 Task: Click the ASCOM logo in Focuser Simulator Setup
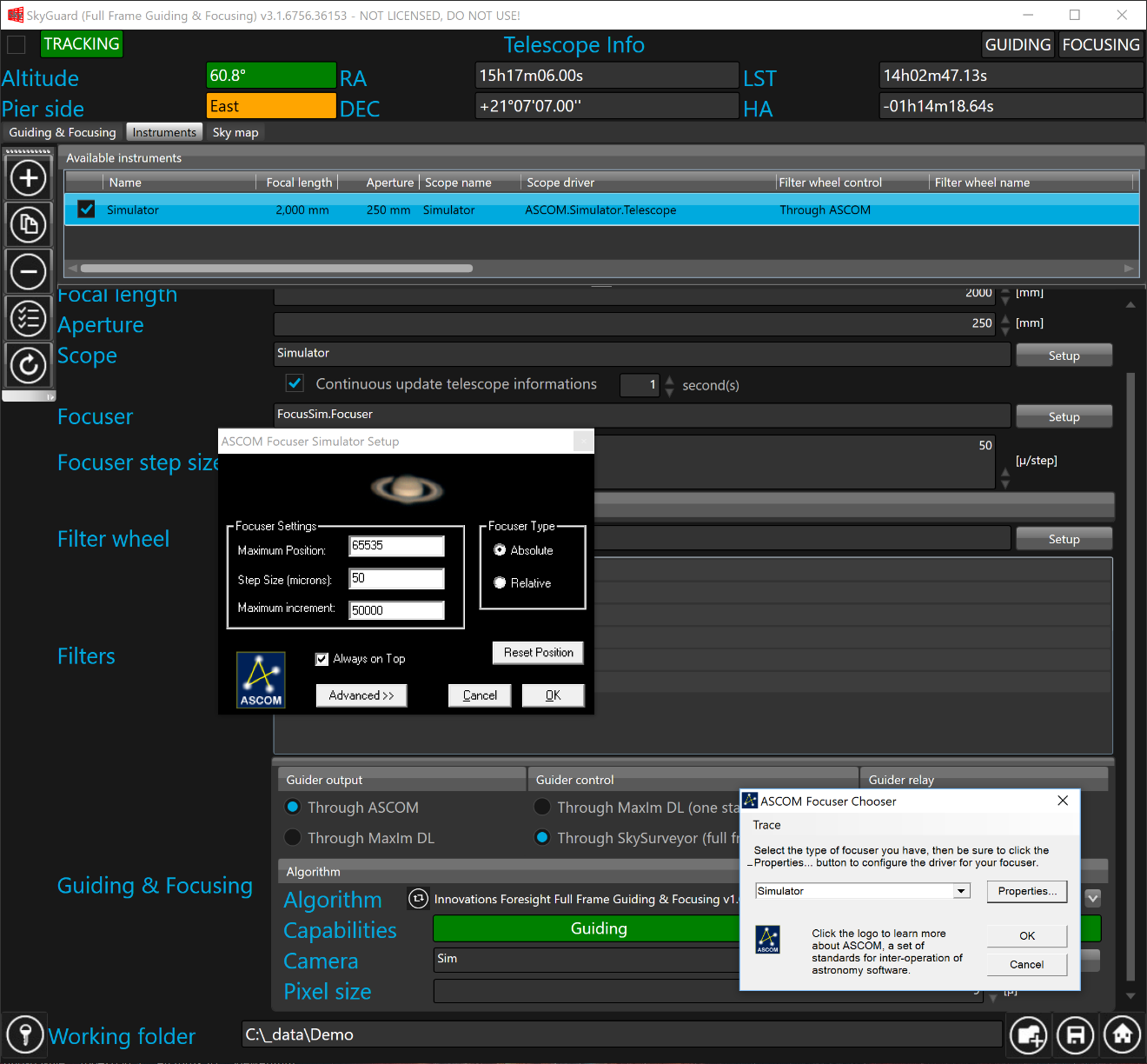[261, 680]
